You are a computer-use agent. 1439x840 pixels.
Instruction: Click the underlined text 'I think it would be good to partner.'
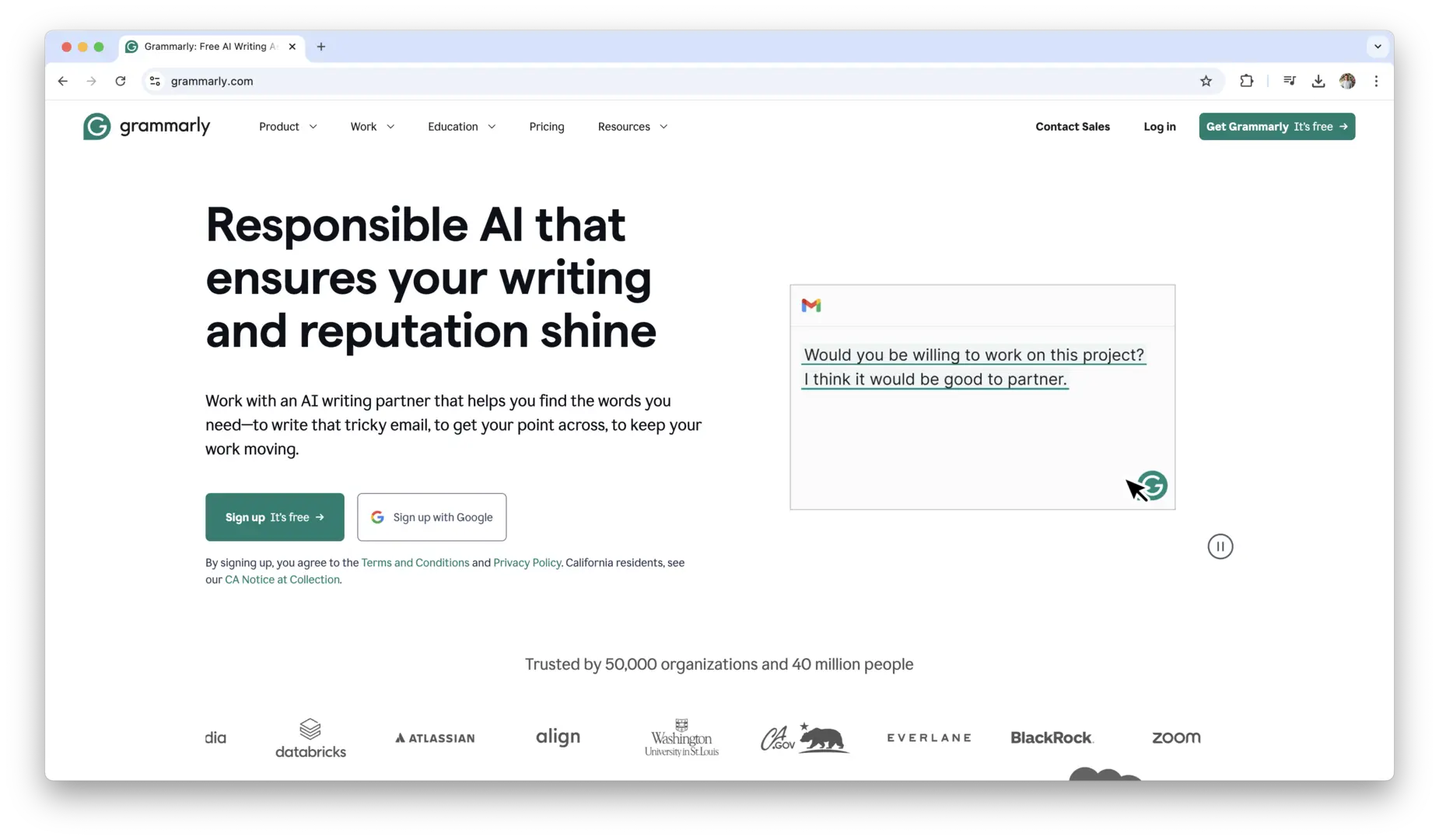[935, 379]
